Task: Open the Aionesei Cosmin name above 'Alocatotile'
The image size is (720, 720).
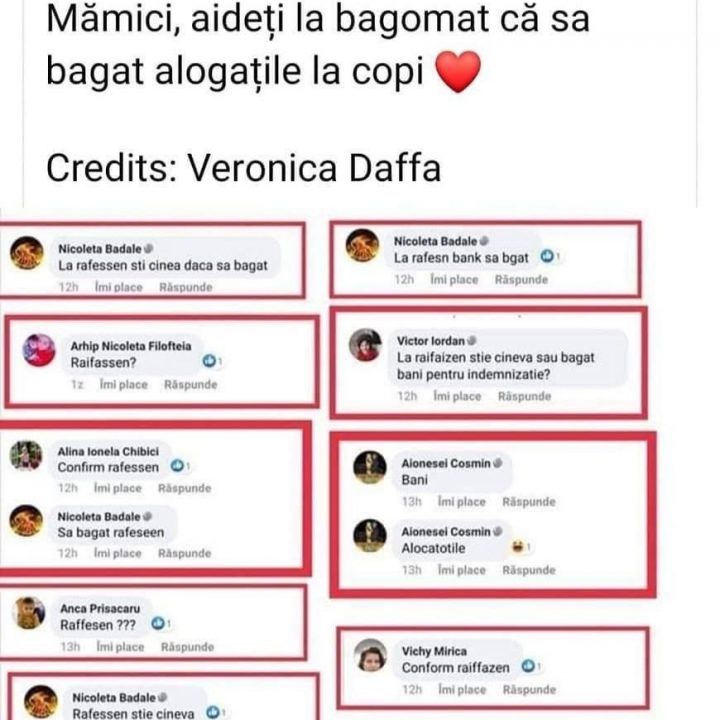Action: pyautogui.click(x=446, y=531)
